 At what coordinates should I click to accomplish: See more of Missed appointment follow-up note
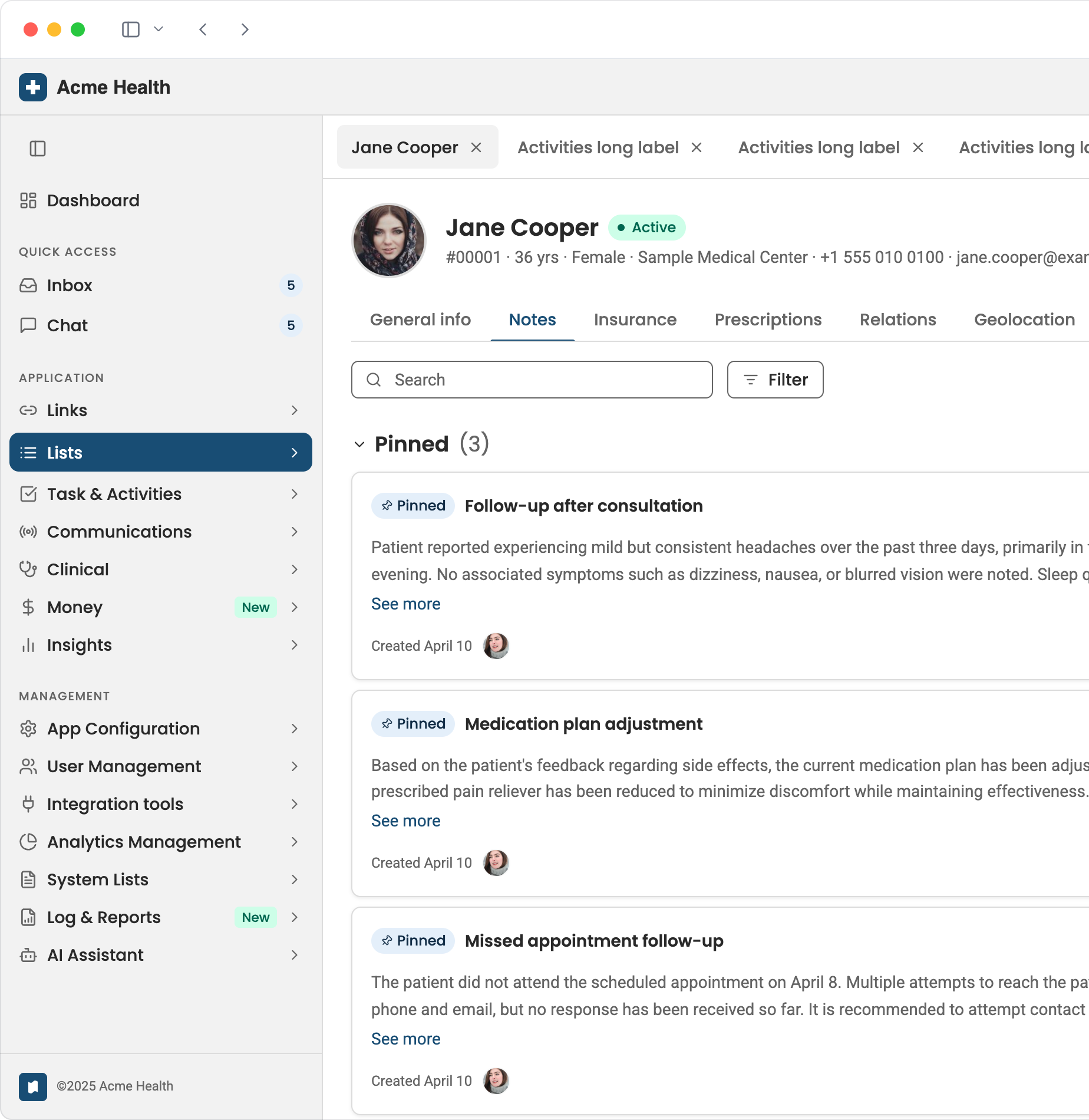point(406,1039)
